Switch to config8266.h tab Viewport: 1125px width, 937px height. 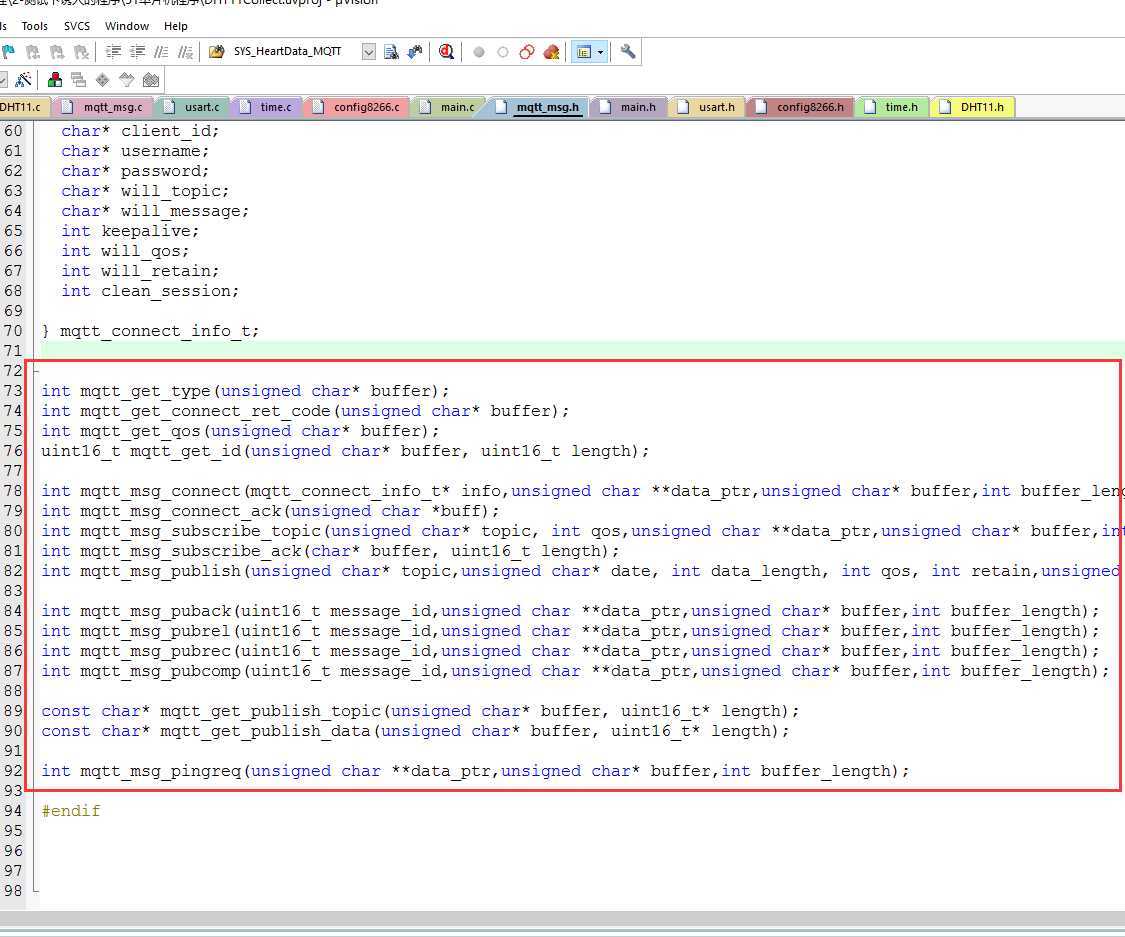tap(801, 107)
